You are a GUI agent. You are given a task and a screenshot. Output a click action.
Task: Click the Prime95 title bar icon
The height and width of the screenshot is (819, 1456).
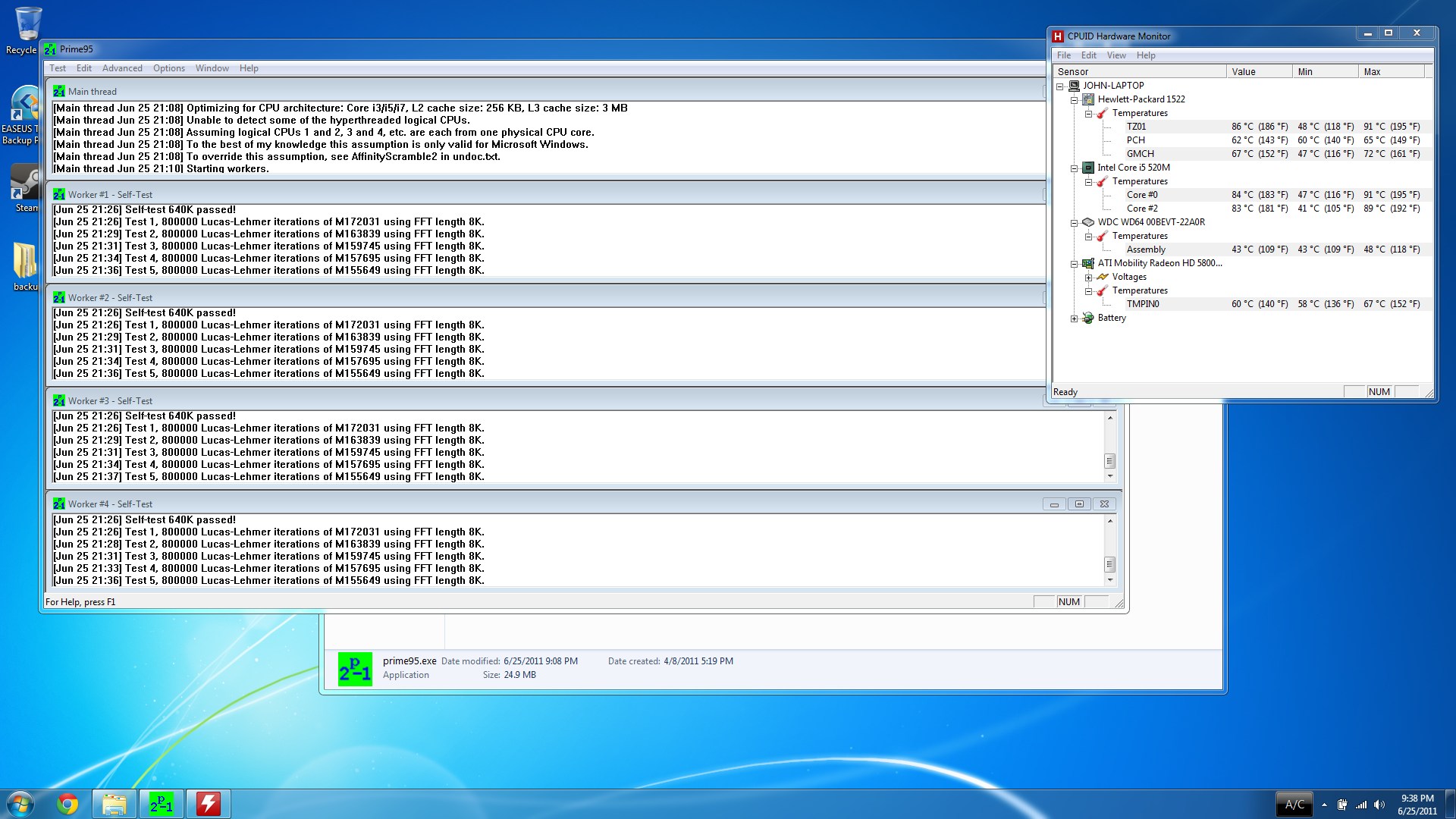(50, 49)
